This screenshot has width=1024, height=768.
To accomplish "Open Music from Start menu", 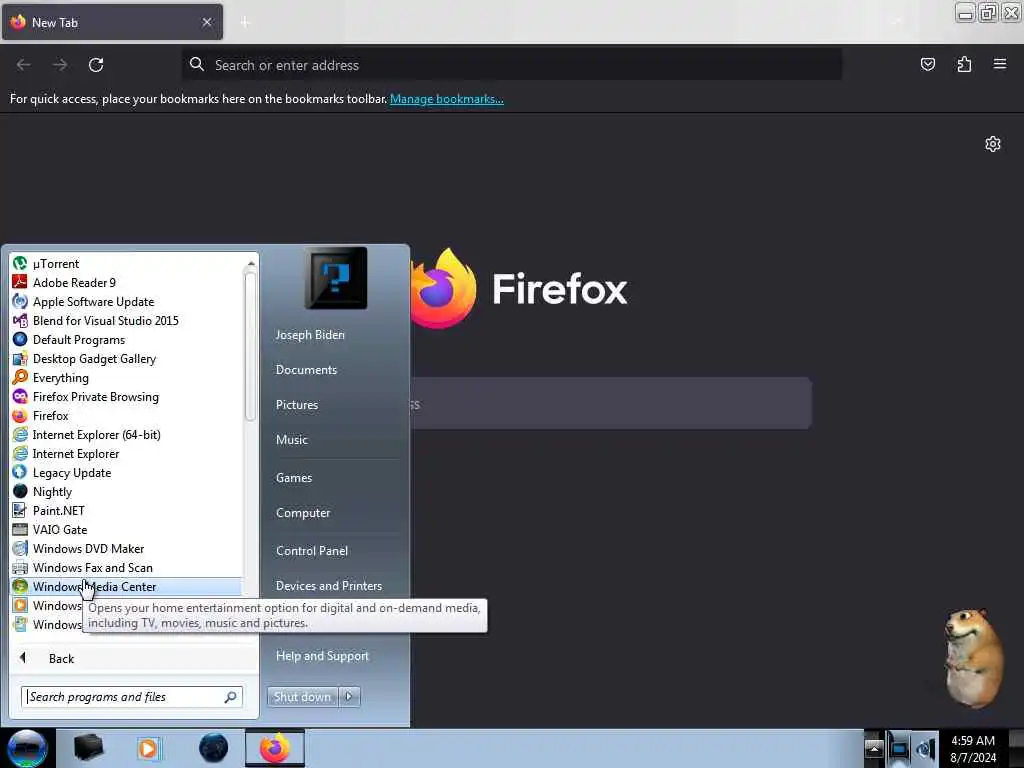I will coord(292,440).
